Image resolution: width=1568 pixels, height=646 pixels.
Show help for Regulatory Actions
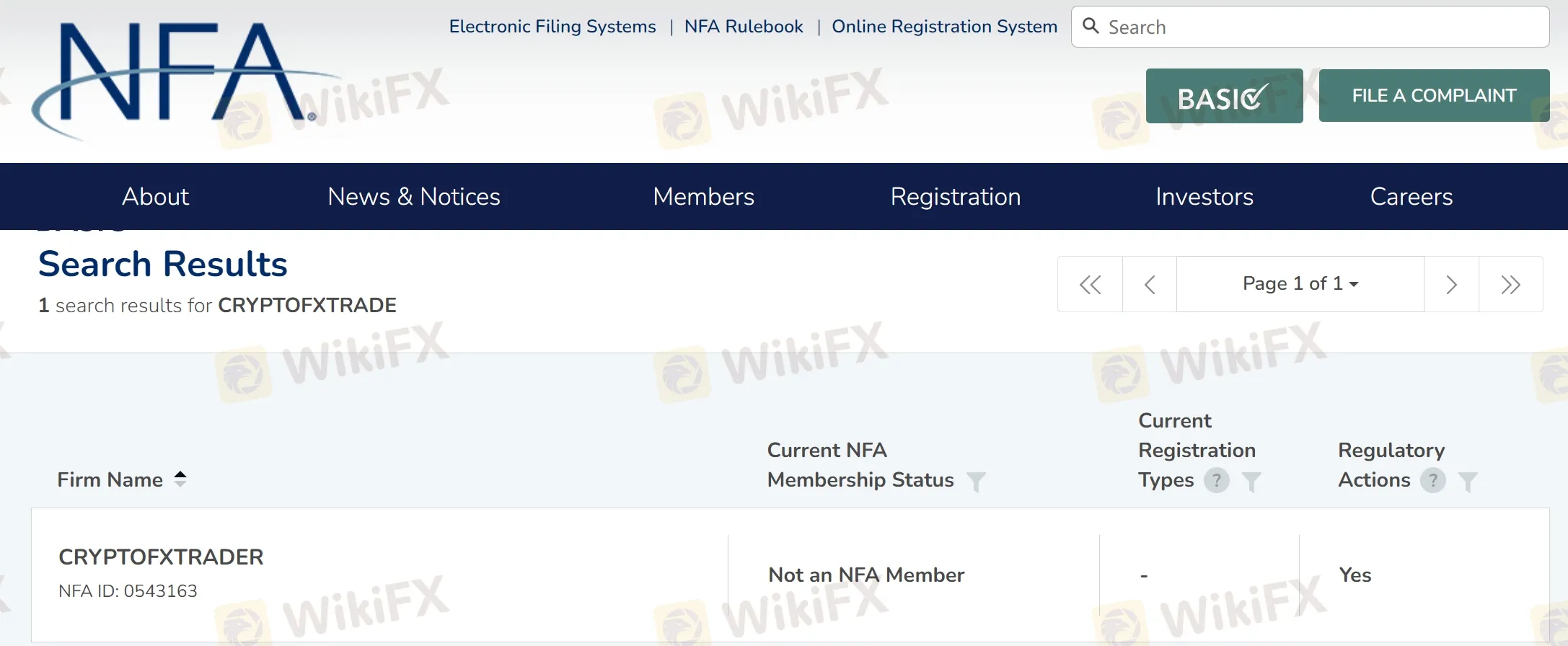click(1432, 480)
